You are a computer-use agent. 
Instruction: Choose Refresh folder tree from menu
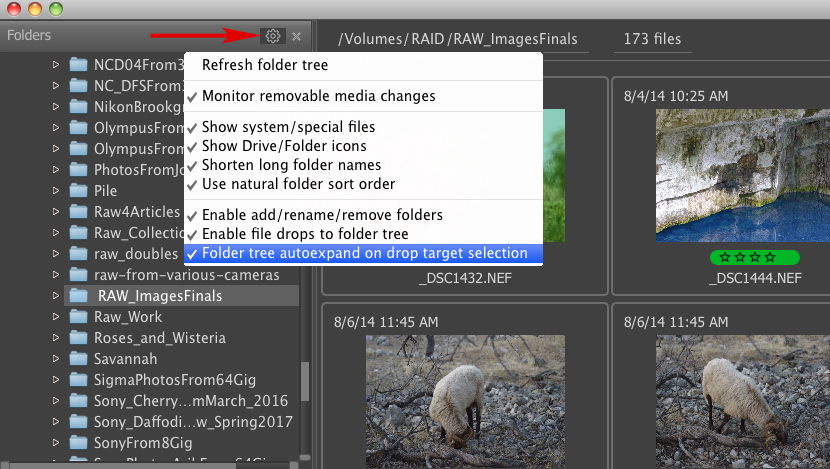click(265, 65)
